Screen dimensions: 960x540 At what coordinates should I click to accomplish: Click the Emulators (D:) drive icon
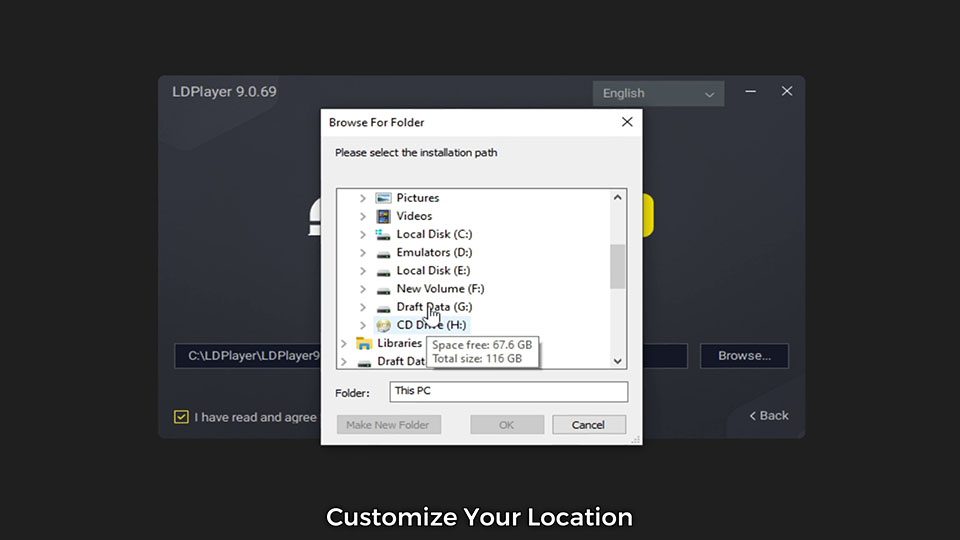pyautogui.click(x=383, y=253)
